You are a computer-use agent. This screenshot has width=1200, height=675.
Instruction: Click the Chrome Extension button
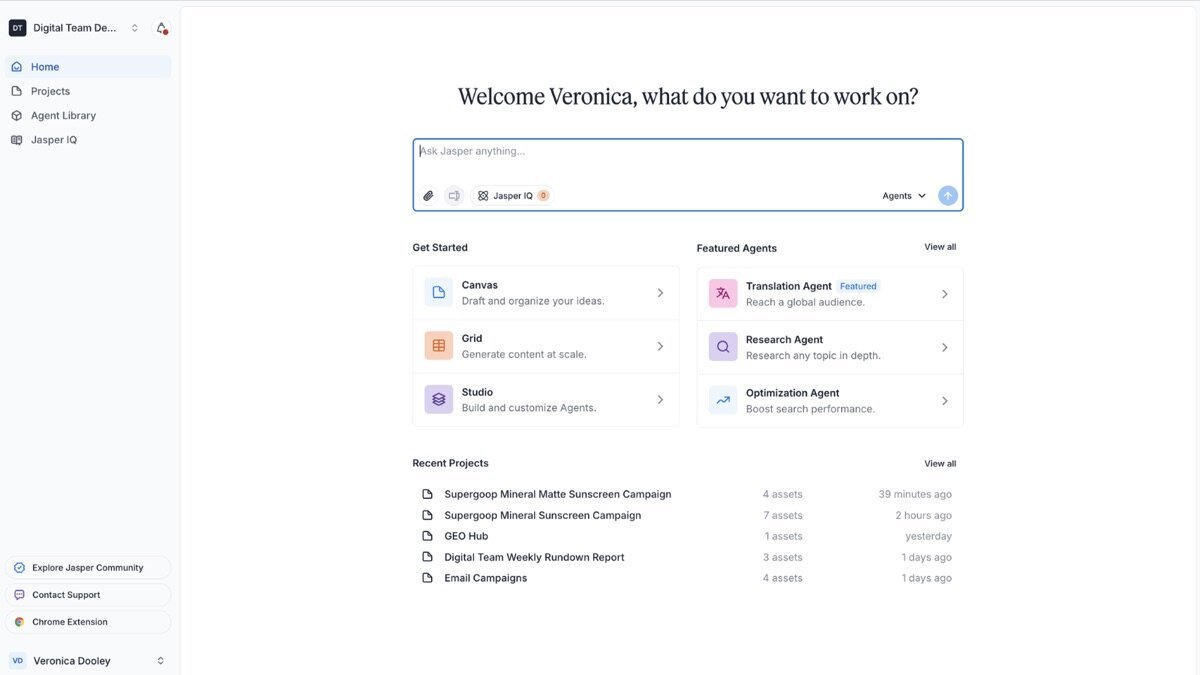point(88,622)
